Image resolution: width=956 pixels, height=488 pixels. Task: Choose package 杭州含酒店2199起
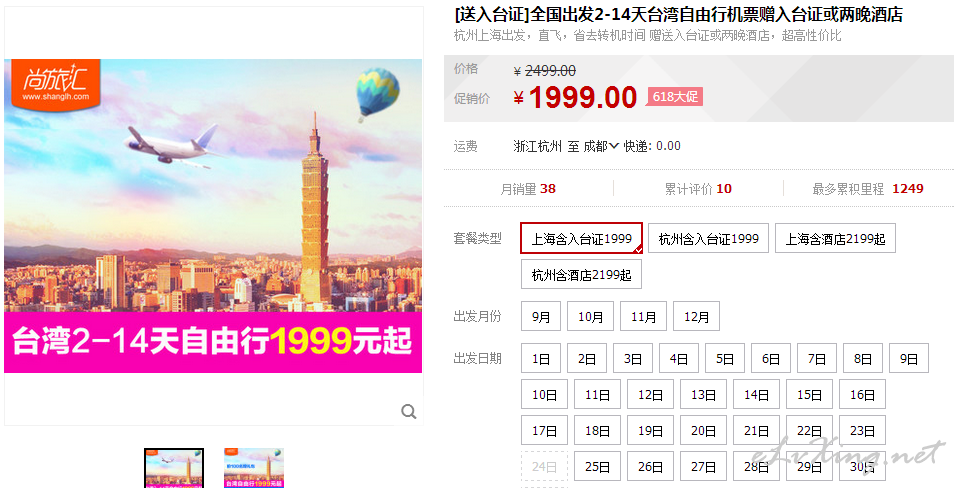coord(582,274)
